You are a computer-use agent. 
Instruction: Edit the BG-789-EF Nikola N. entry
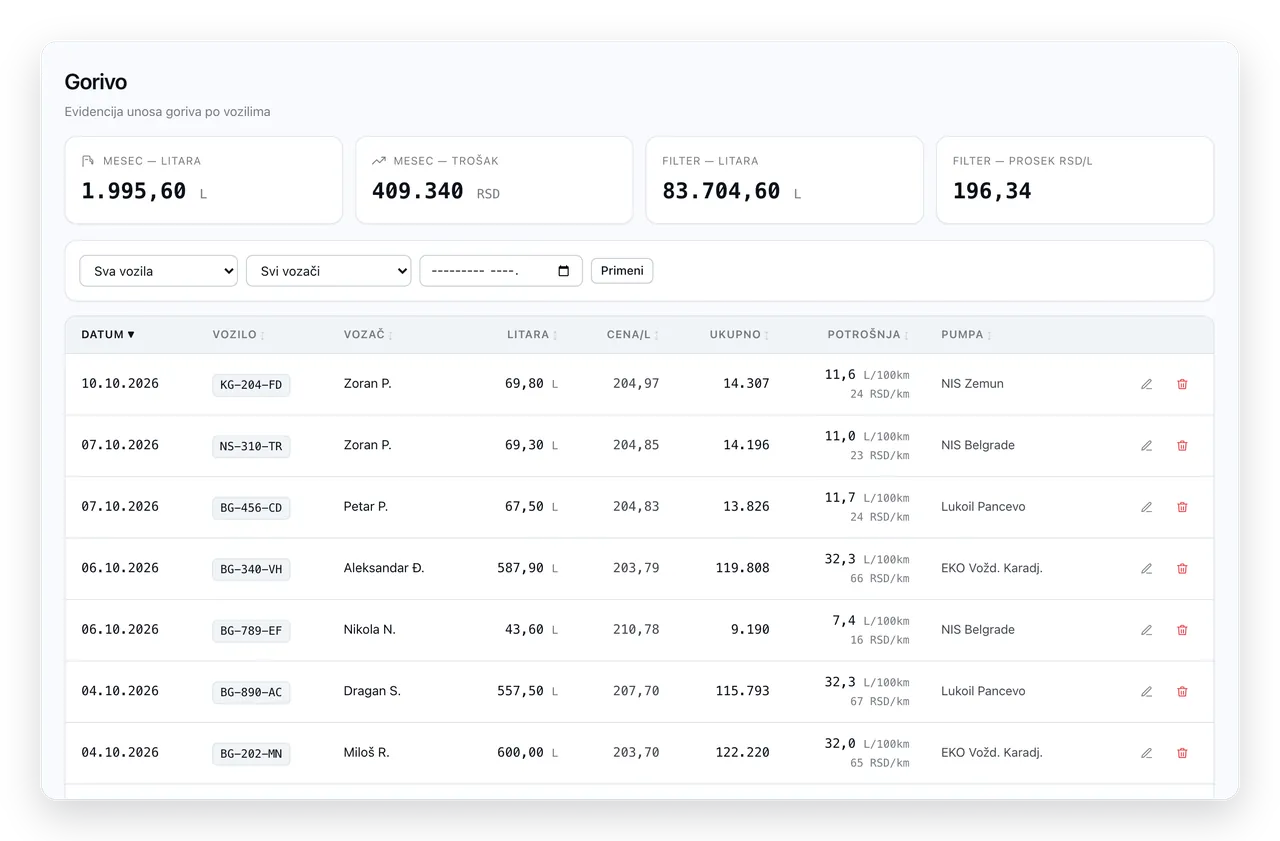1147,630
